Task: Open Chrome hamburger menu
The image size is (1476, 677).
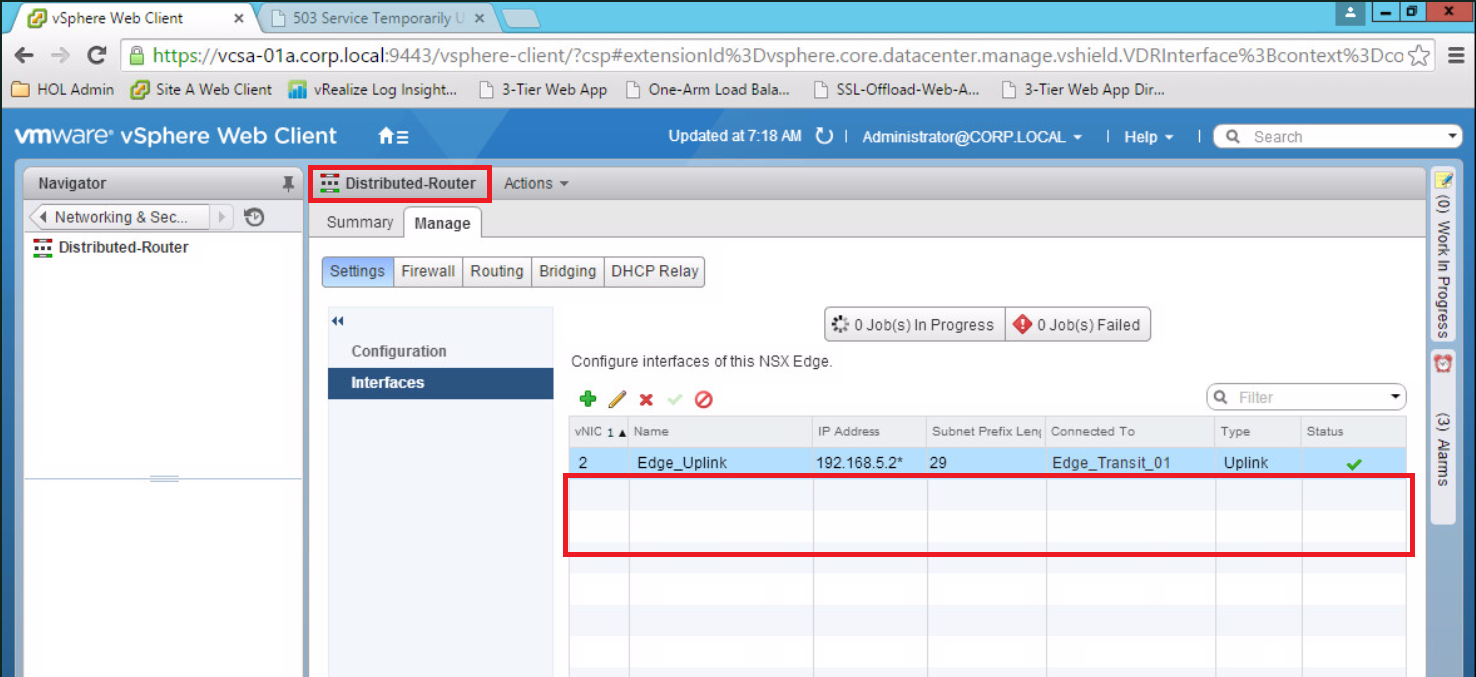Action: (1455, 56)
